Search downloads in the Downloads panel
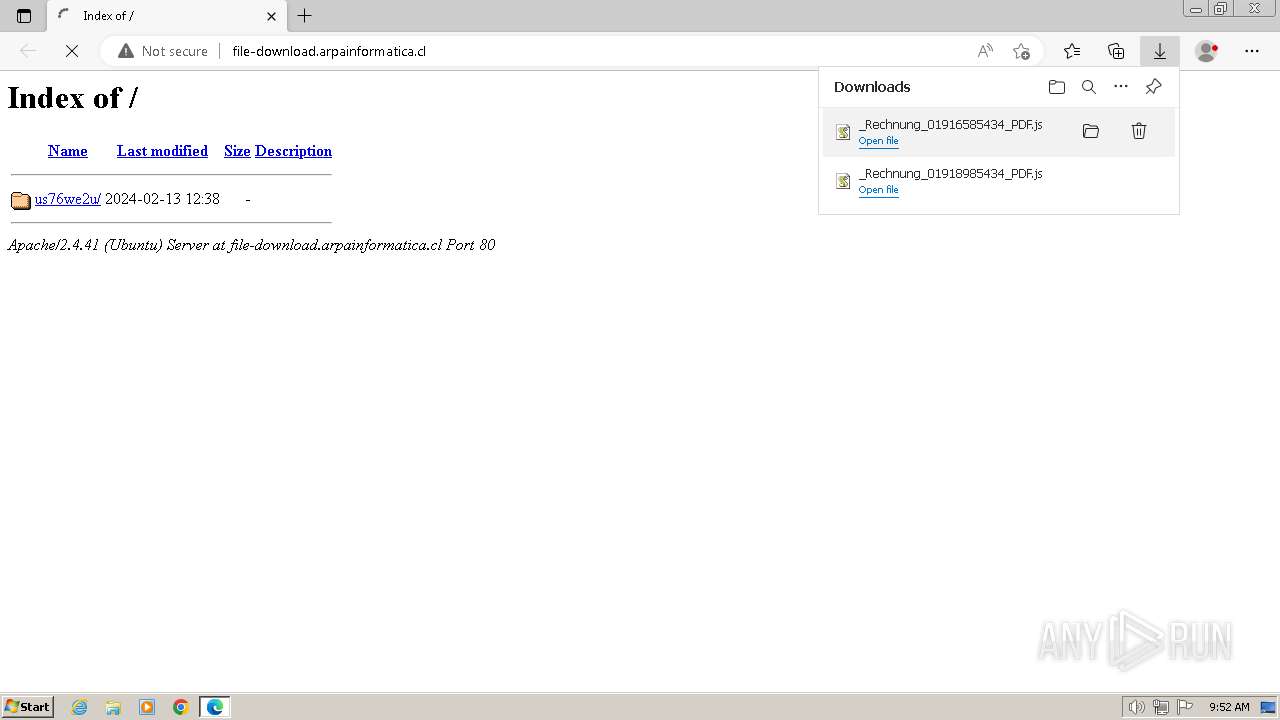 pos(1089,87)
